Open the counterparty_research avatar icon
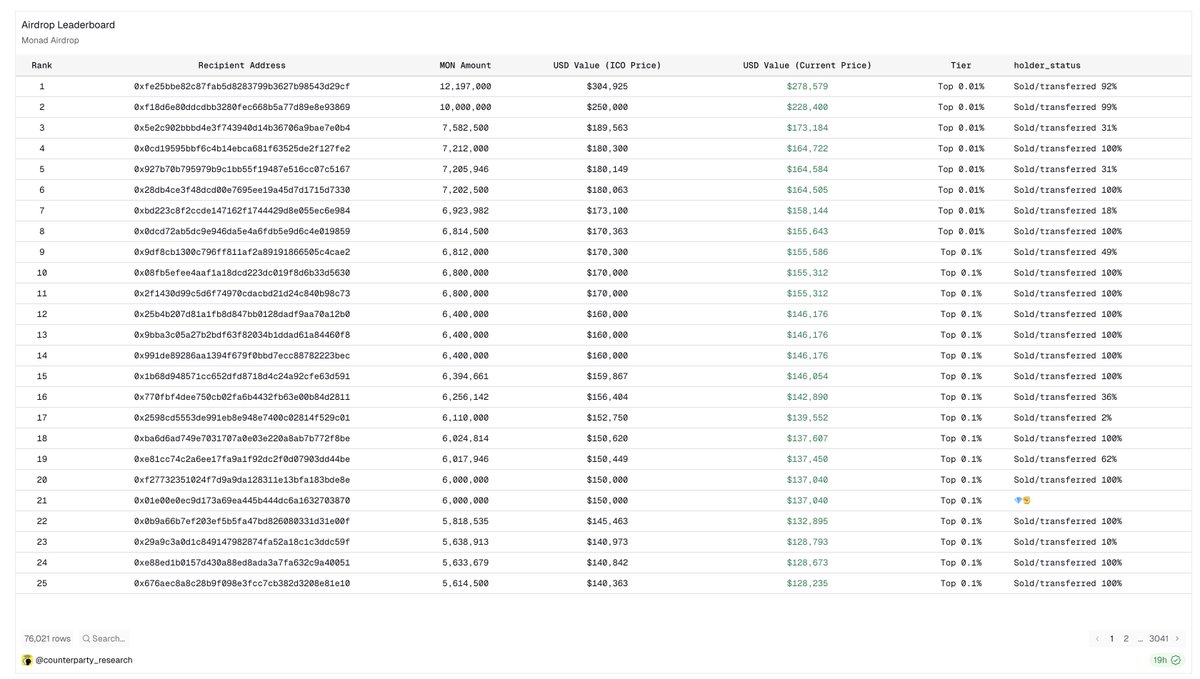Viewport: 1200px width, 679px height. click(27, 660)
